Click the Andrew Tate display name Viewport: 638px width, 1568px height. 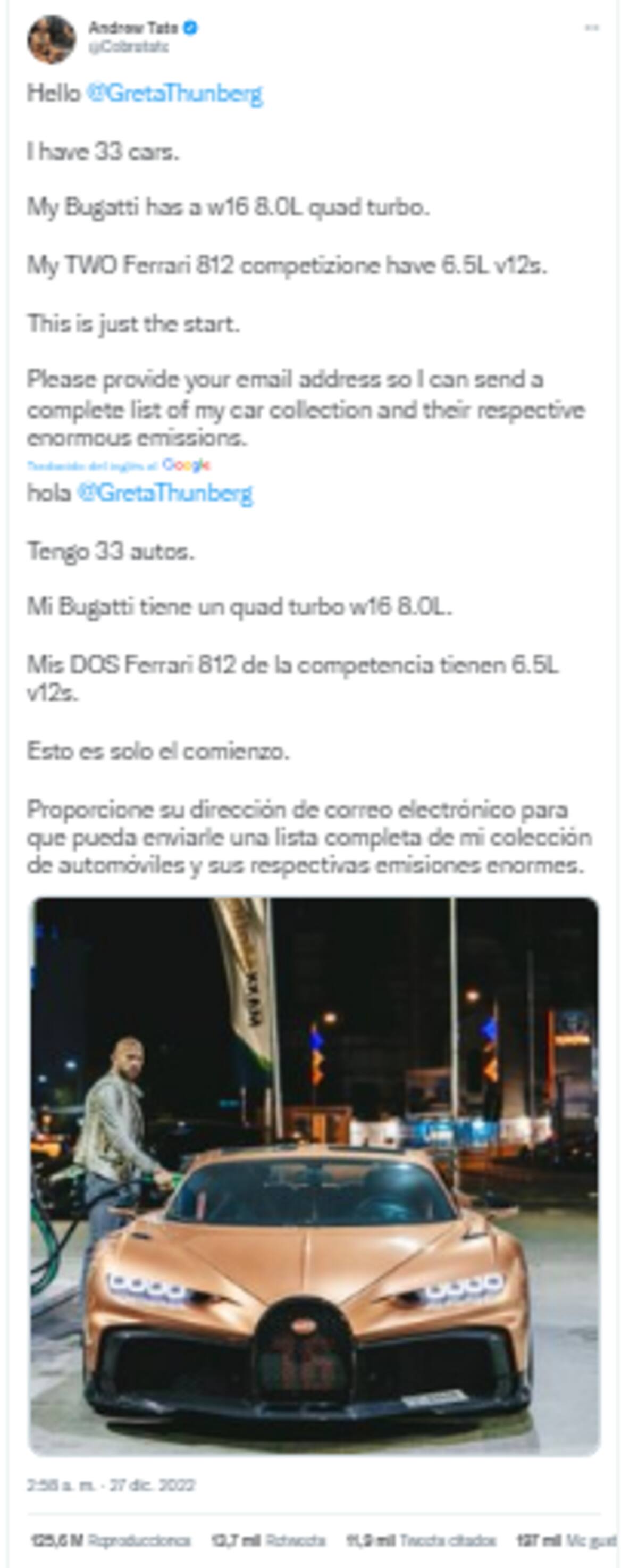coord(134,27)
